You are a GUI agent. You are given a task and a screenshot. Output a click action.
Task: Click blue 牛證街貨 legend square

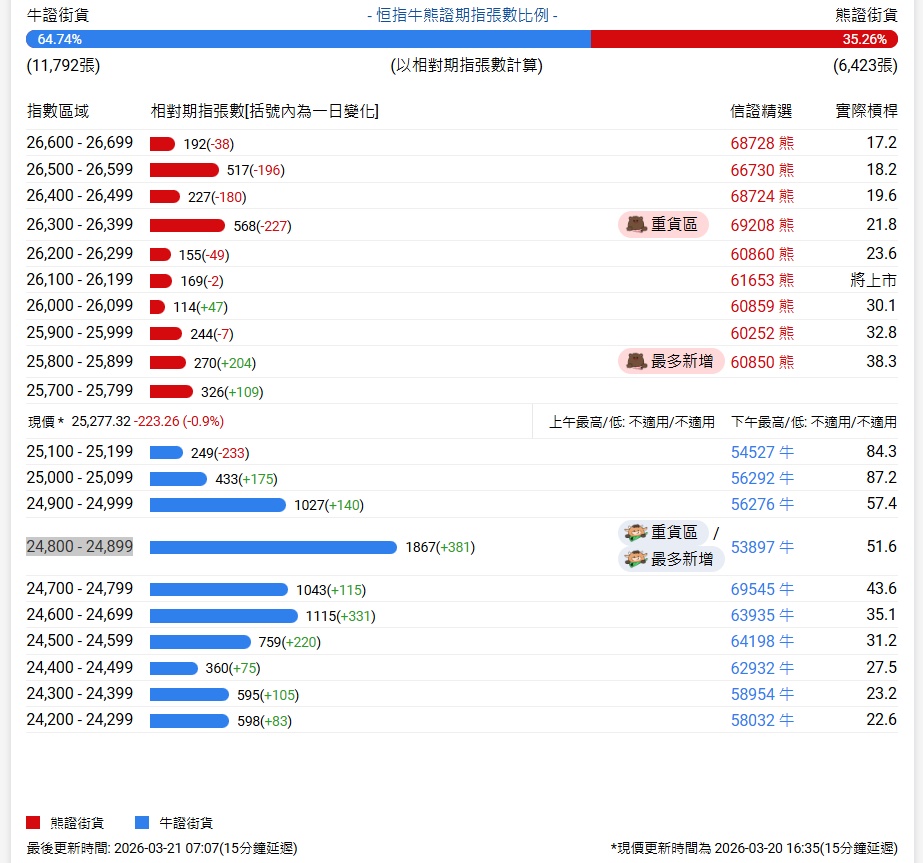pyautogui.click(x=142, y=822)
